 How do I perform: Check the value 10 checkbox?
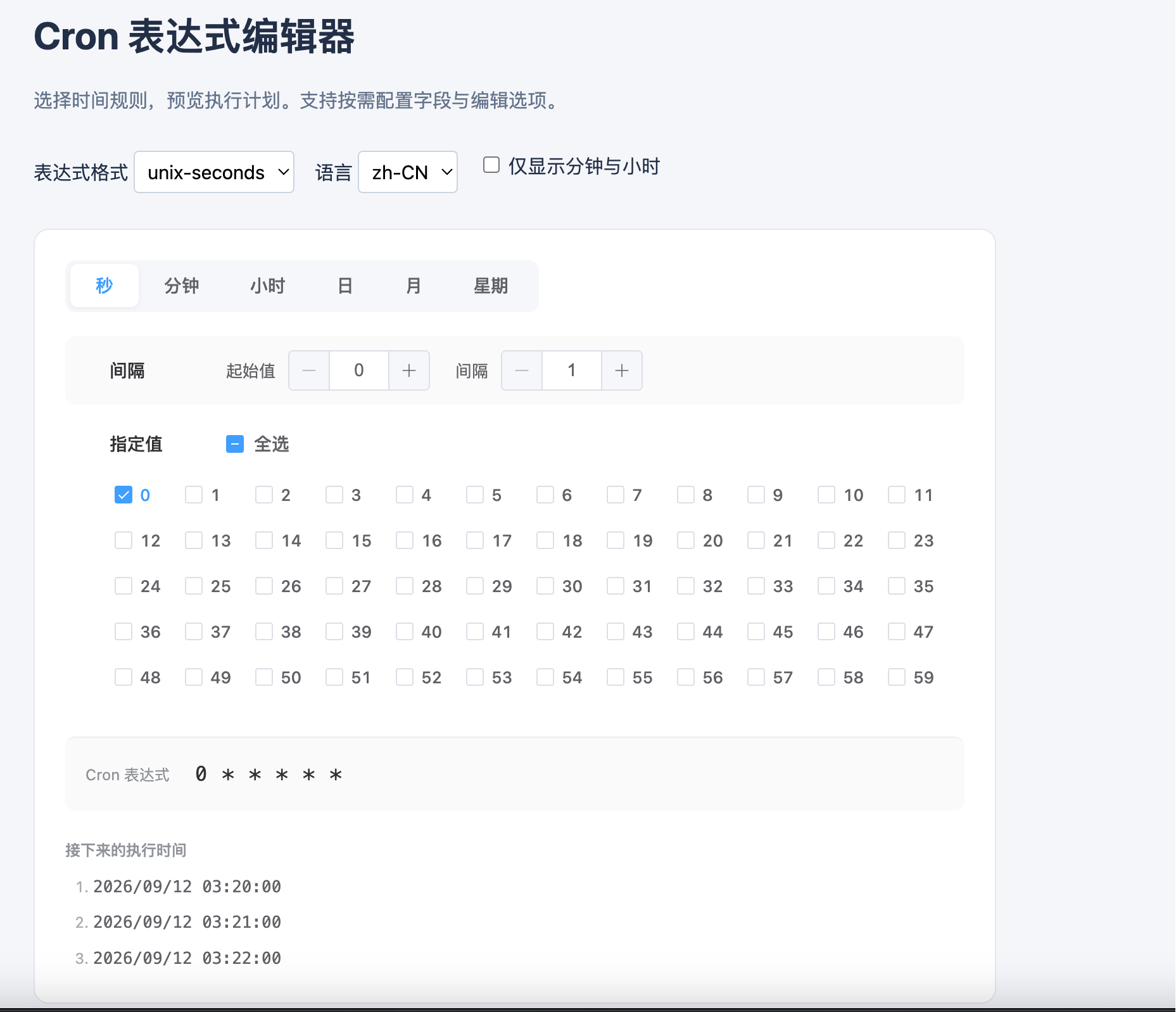point(826,495)
